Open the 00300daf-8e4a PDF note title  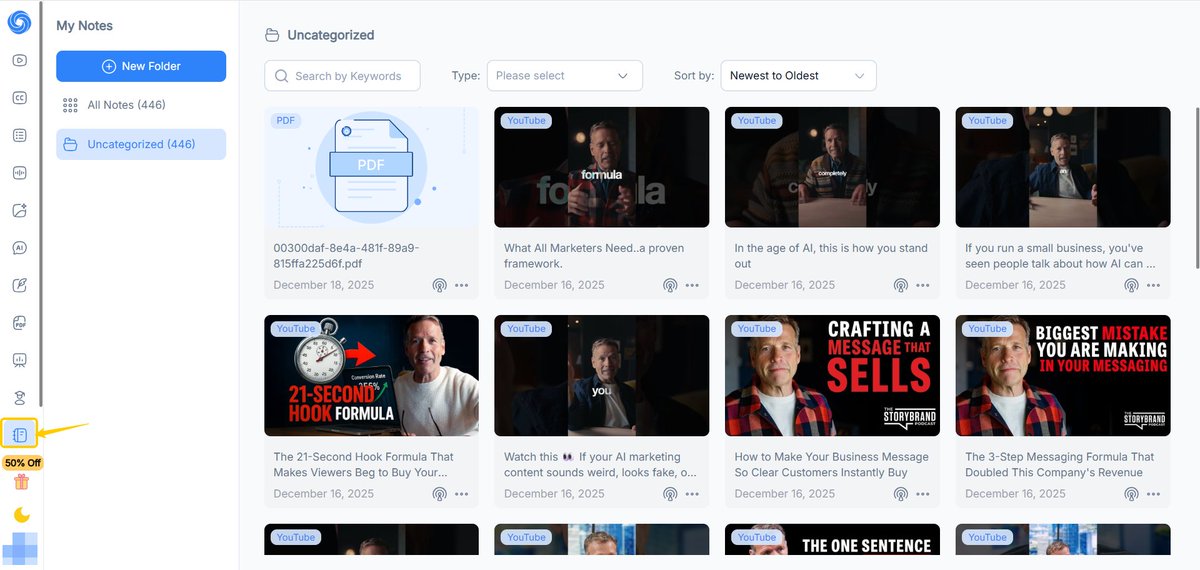pos(346,256)
